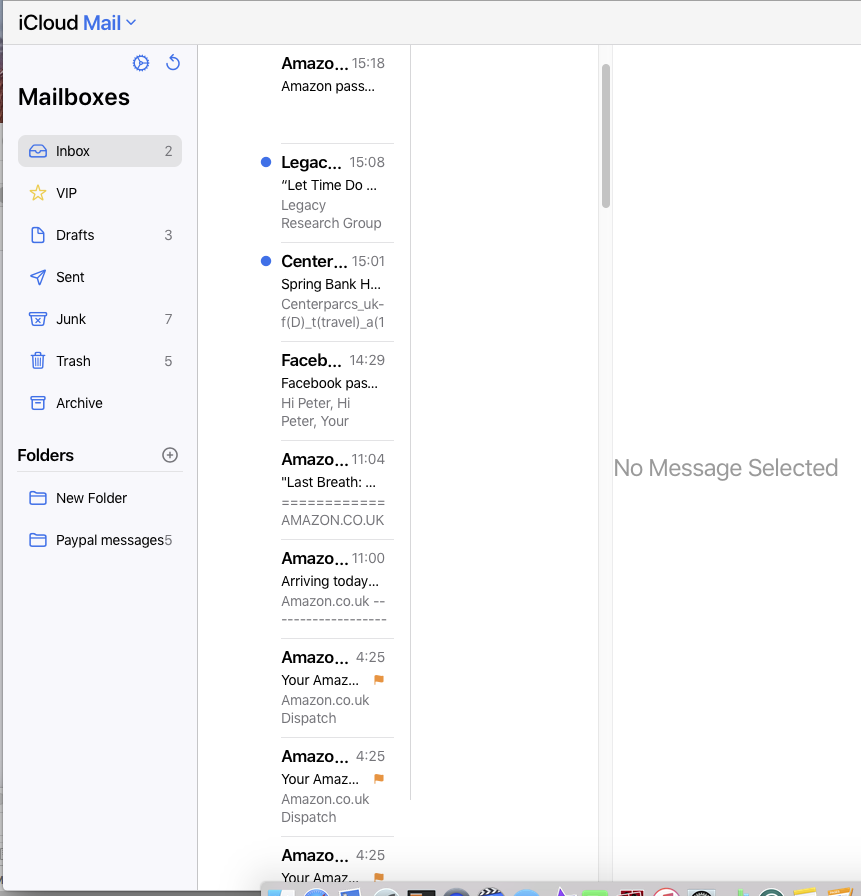Click the Archive box icon

(x=38, y=403)
